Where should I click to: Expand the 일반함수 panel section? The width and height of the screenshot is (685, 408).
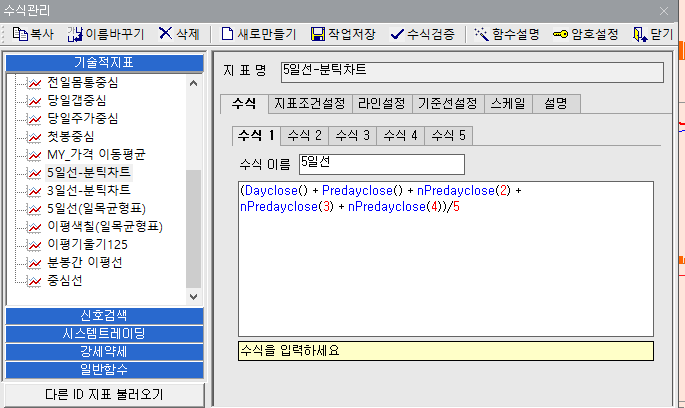(105, 370)
